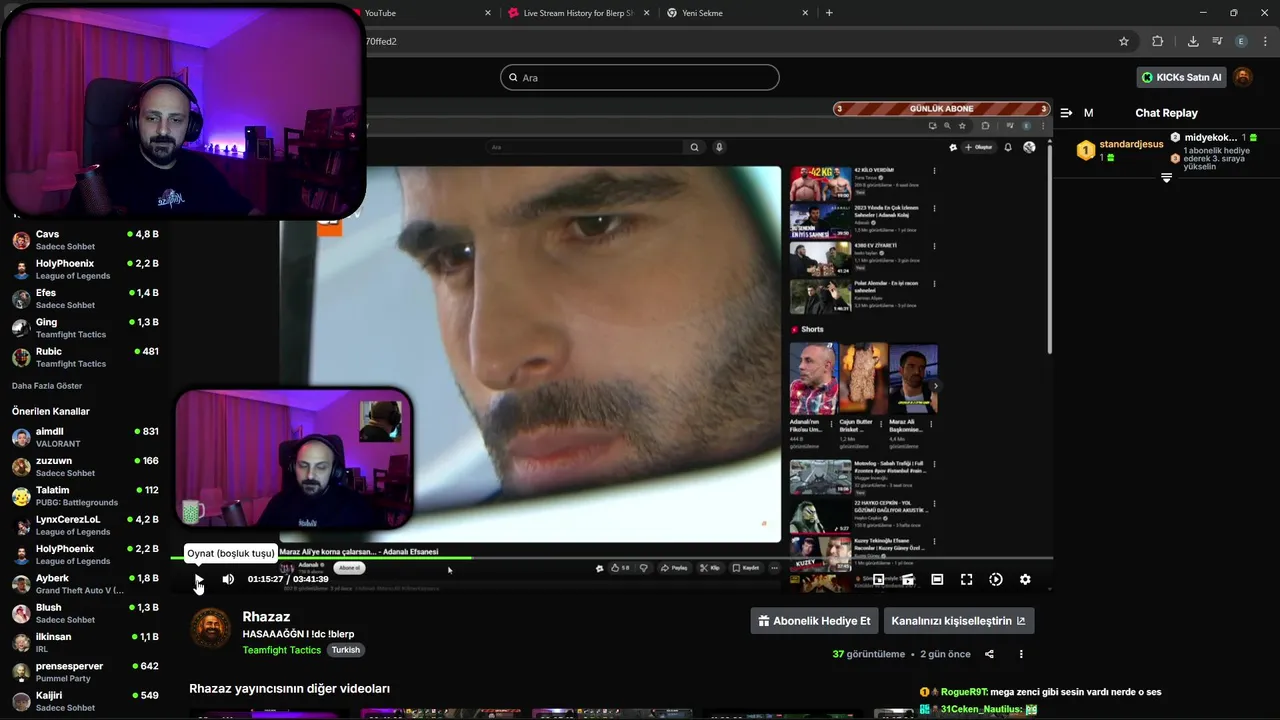The width and height of the screenshot is (1280, 720).
Task: Click the 01:15:27 / 03:41:39 time display
Action: (288, 579)
